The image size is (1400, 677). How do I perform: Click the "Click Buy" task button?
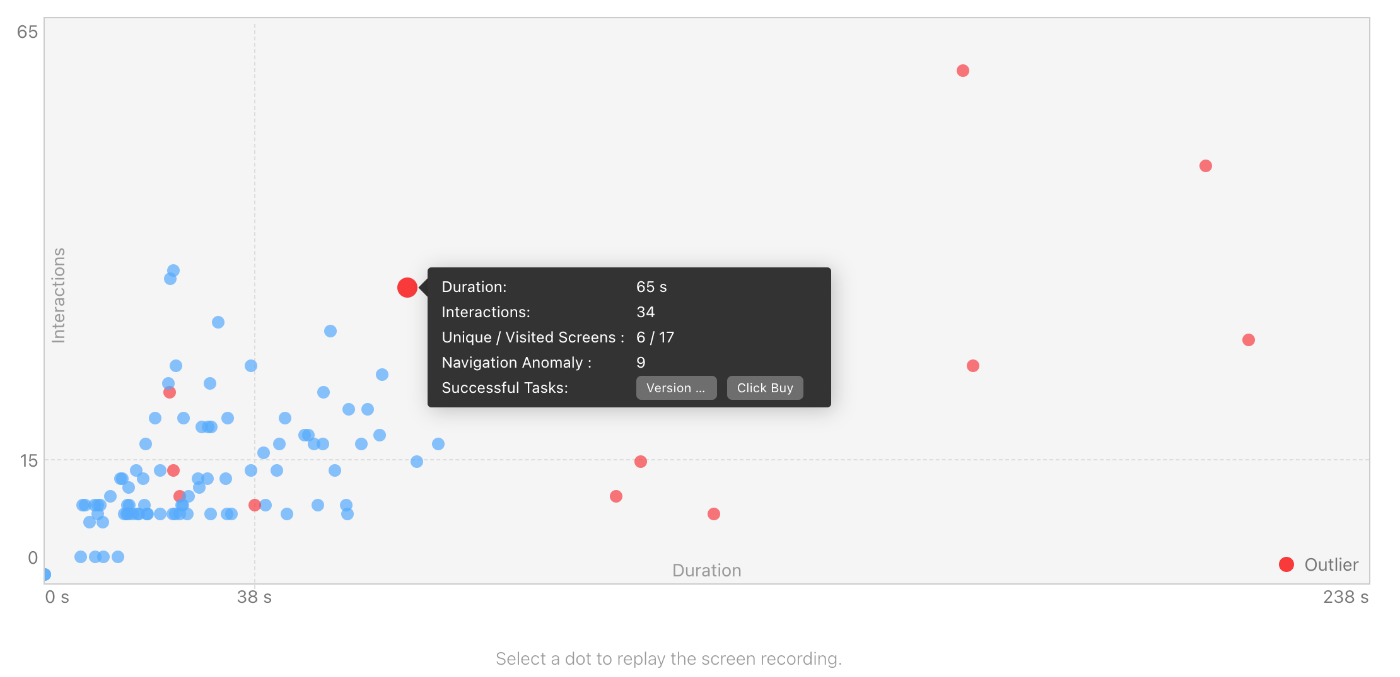765,388
